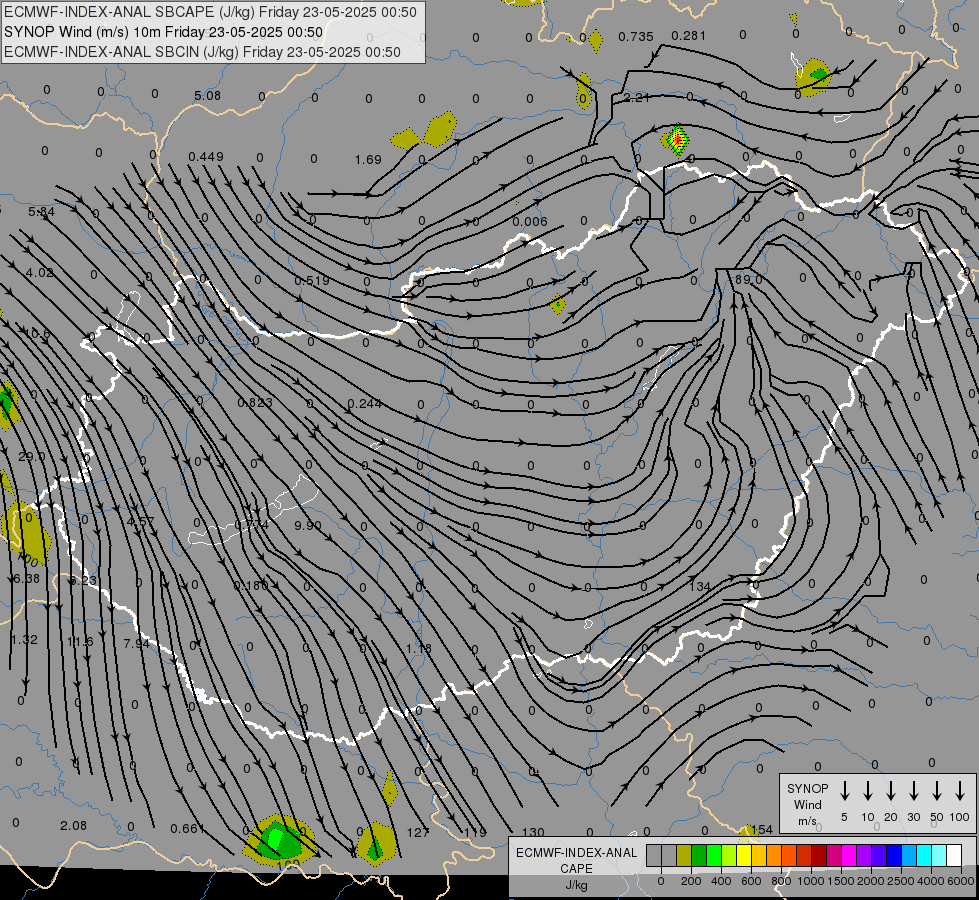The width and height of the screenshot is (979, 900).
Task: Click the 2500 tick label on the CAPE scale
Action: coord(901,881)
